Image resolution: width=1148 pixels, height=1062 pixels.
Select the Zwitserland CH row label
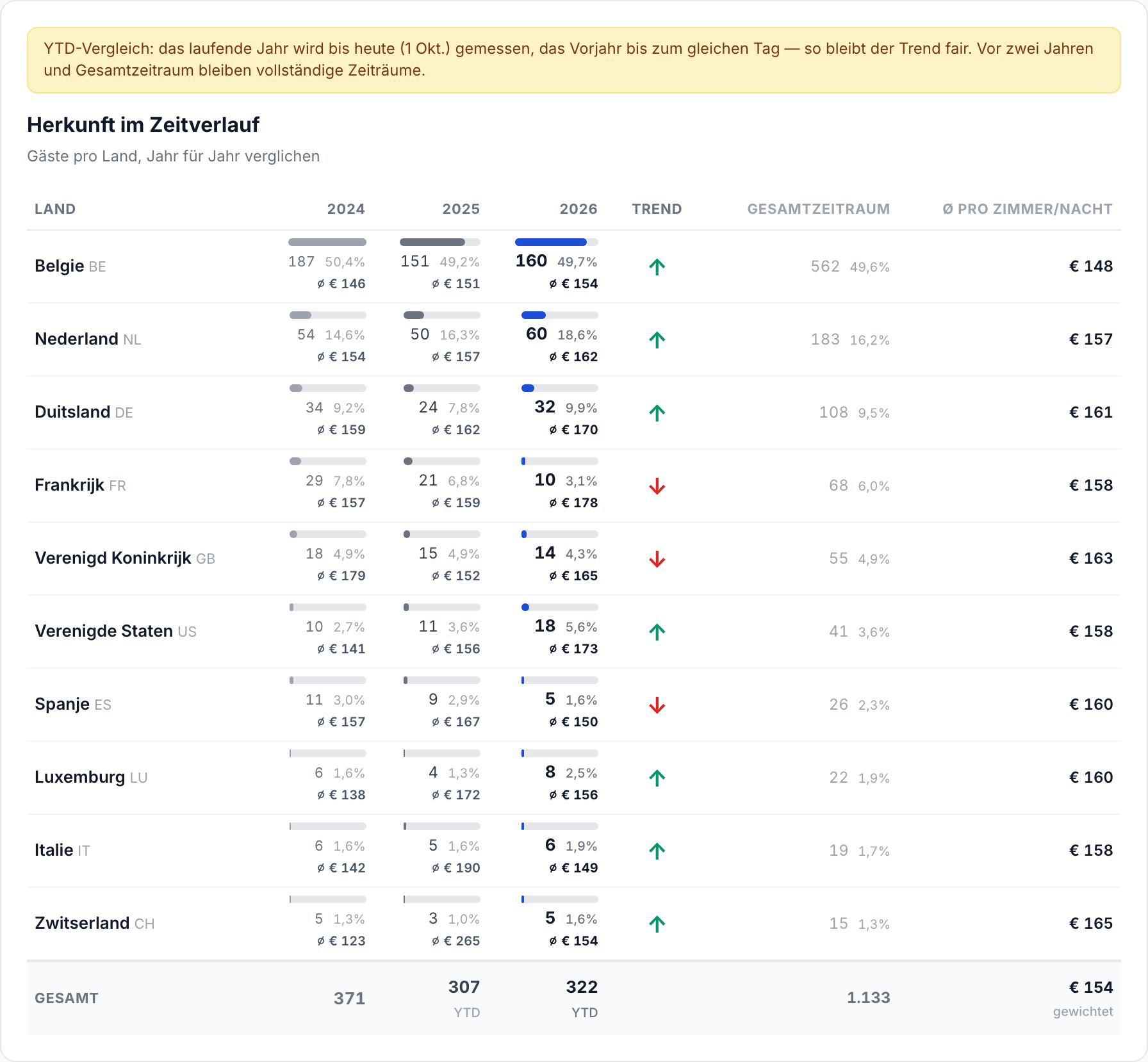pos(95,923)
